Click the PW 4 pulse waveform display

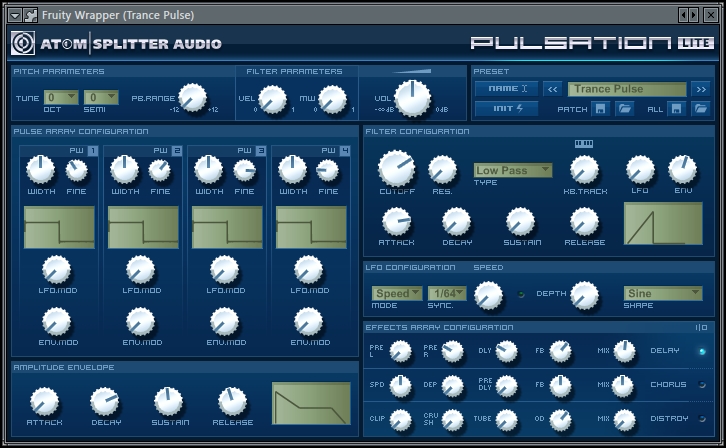point(311,227)
